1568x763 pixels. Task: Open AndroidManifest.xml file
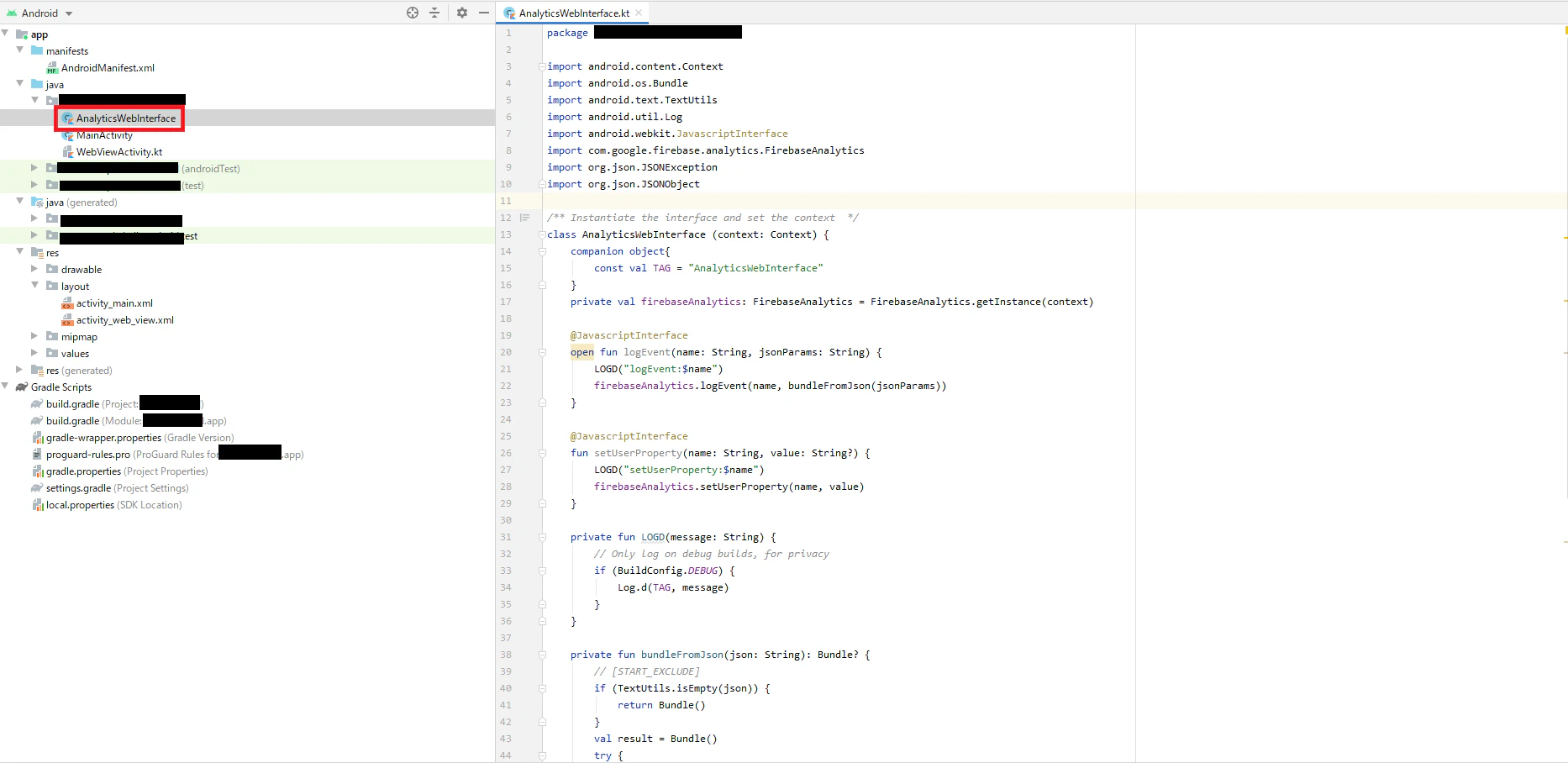click(108, 68)
